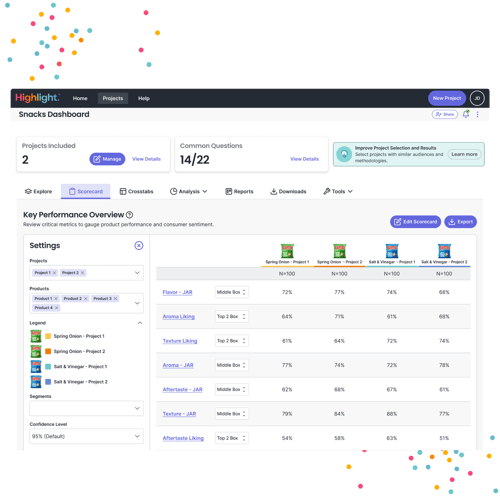Remove Product 4 chip from Products
Screen dimensions: 500x500
(x=56, y=307)
